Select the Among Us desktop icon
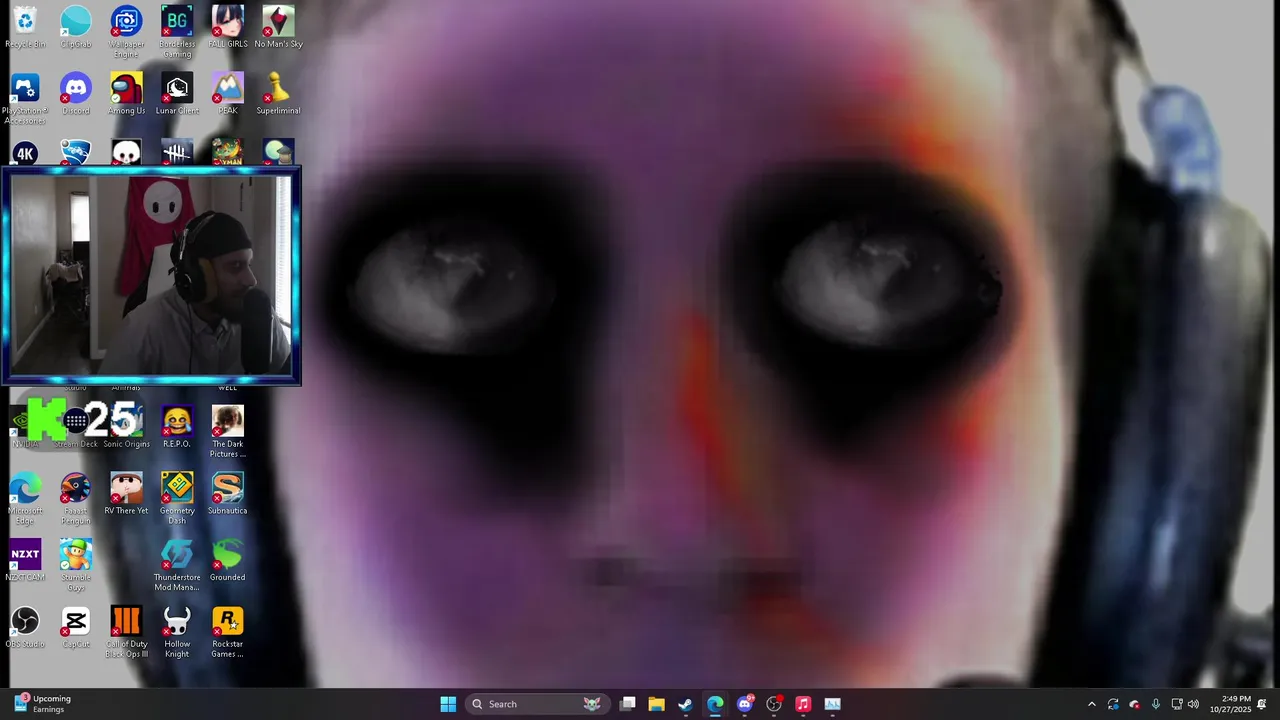 (126, 94)
